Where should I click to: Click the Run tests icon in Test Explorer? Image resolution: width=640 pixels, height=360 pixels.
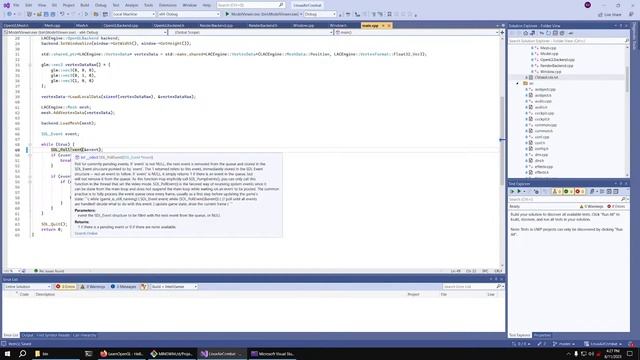[x=519, y=191]
